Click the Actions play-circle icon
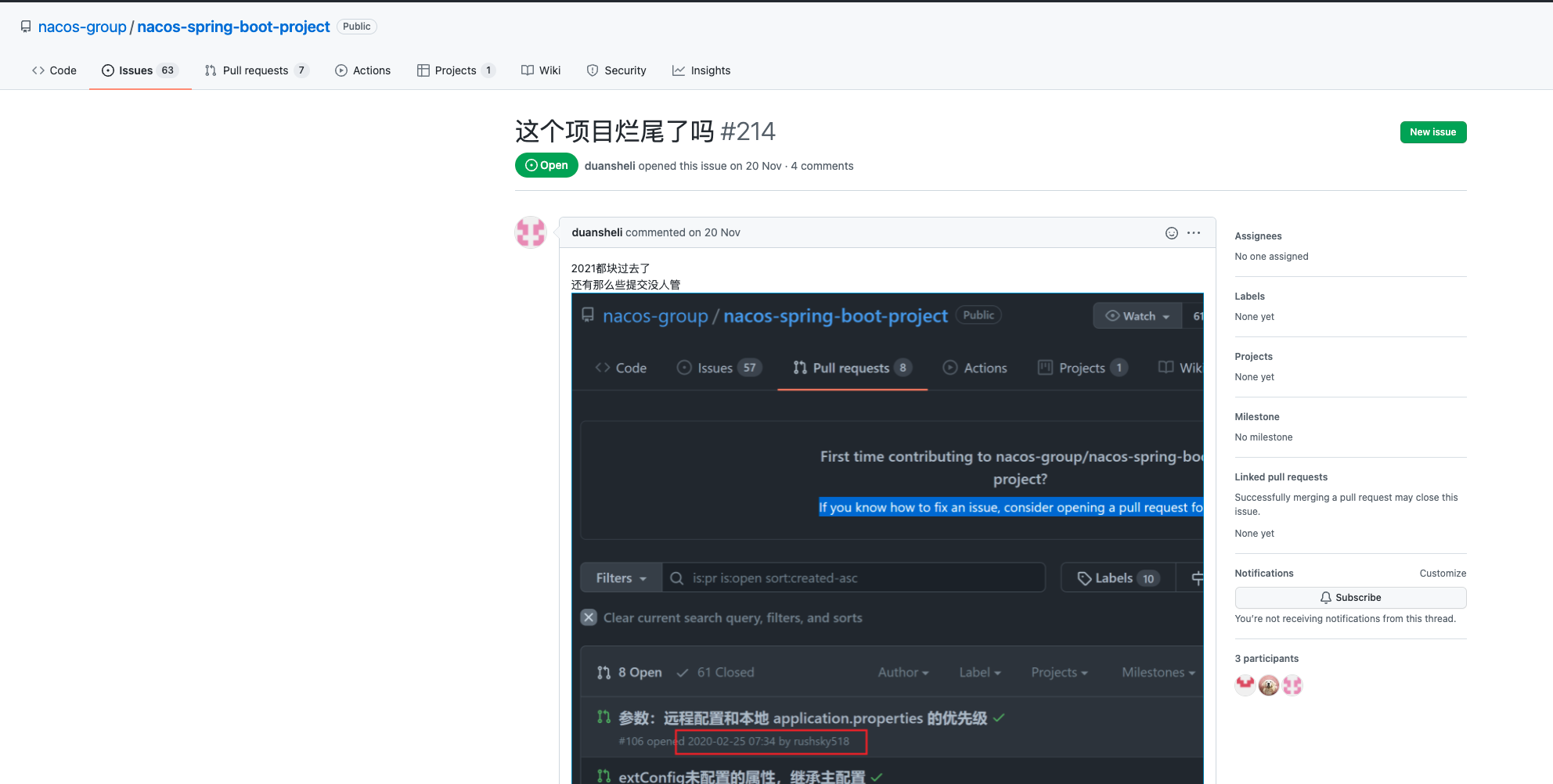Image resolution: width=1553 pixels, height=784 pixels. (x=341, y=70)
